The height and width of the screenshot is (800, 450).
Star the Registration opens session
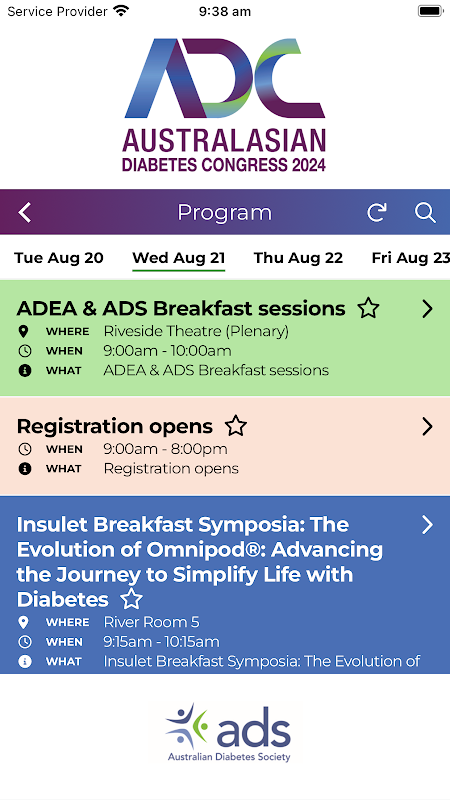click(236, 426)
